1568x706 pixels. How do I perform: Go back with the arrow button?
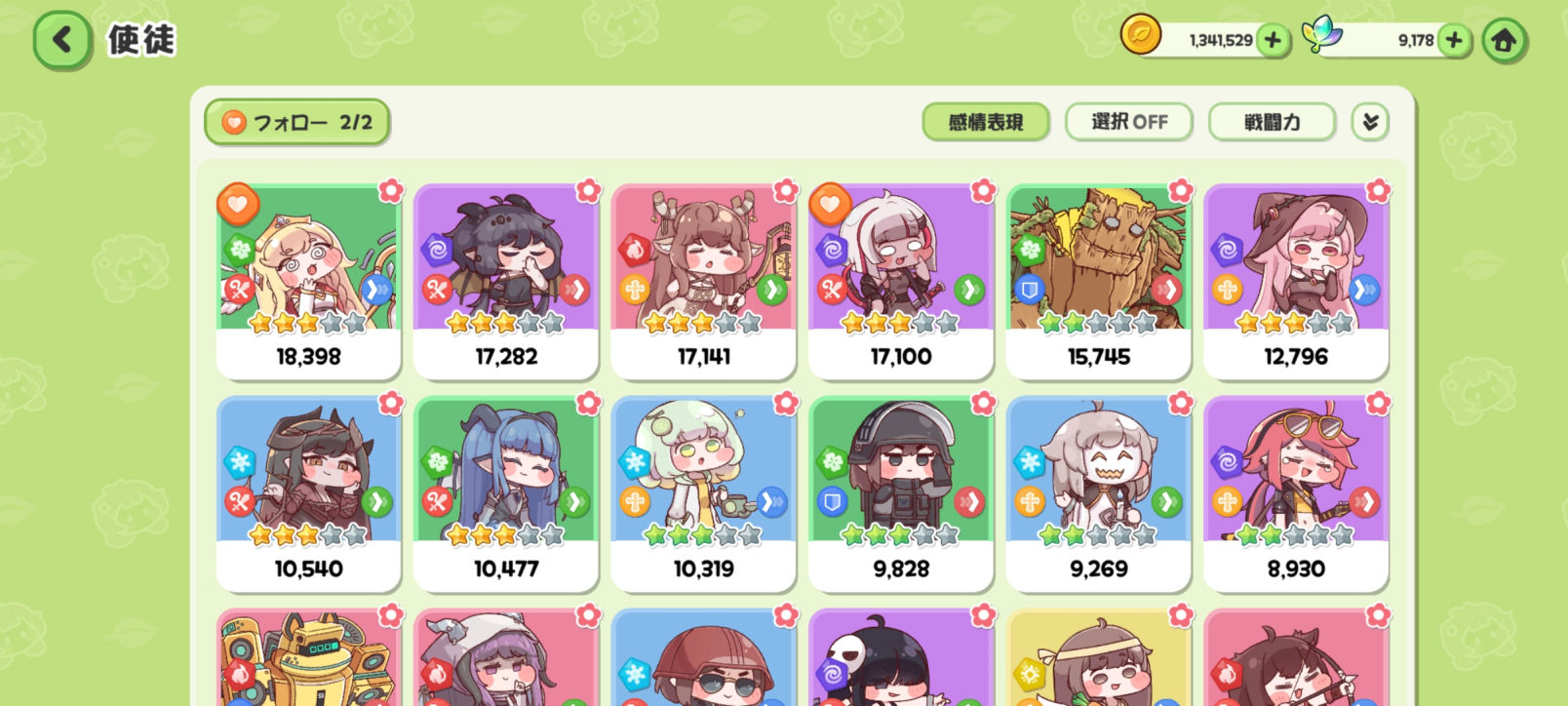[62, 40]
